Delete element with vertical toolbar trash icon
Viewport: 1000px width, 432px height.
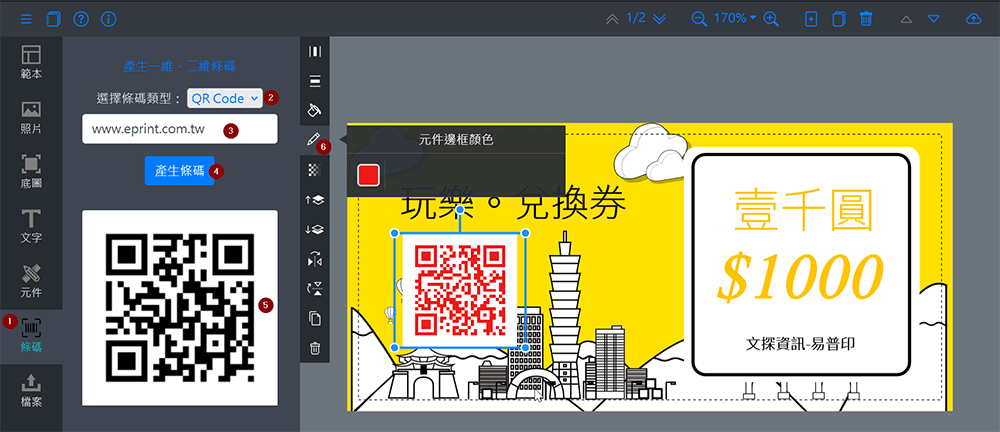click(315, 348)
